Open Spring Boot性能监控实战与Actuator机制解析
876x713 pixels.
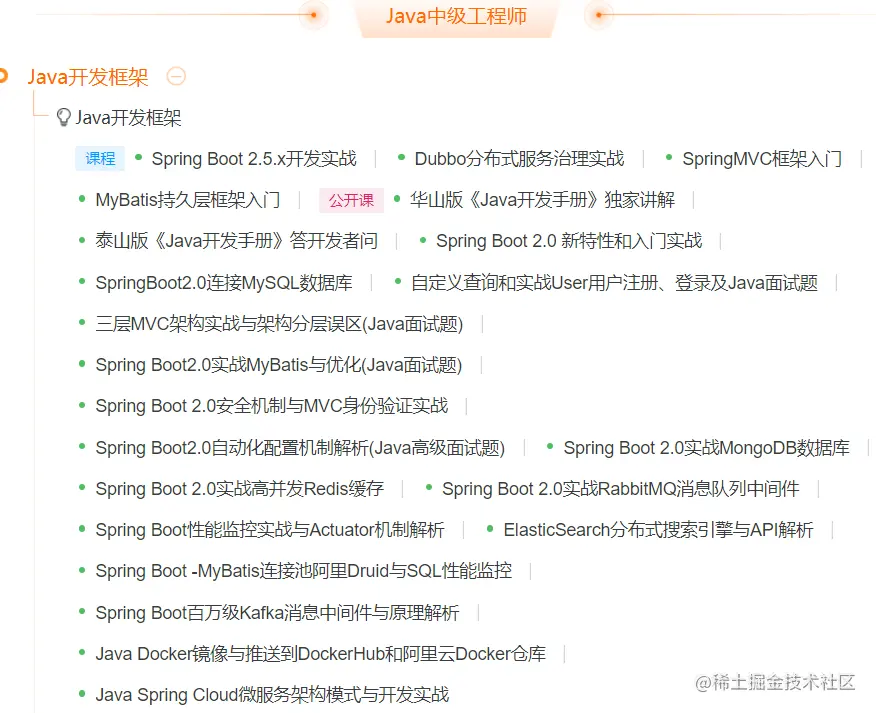[270, 530]
